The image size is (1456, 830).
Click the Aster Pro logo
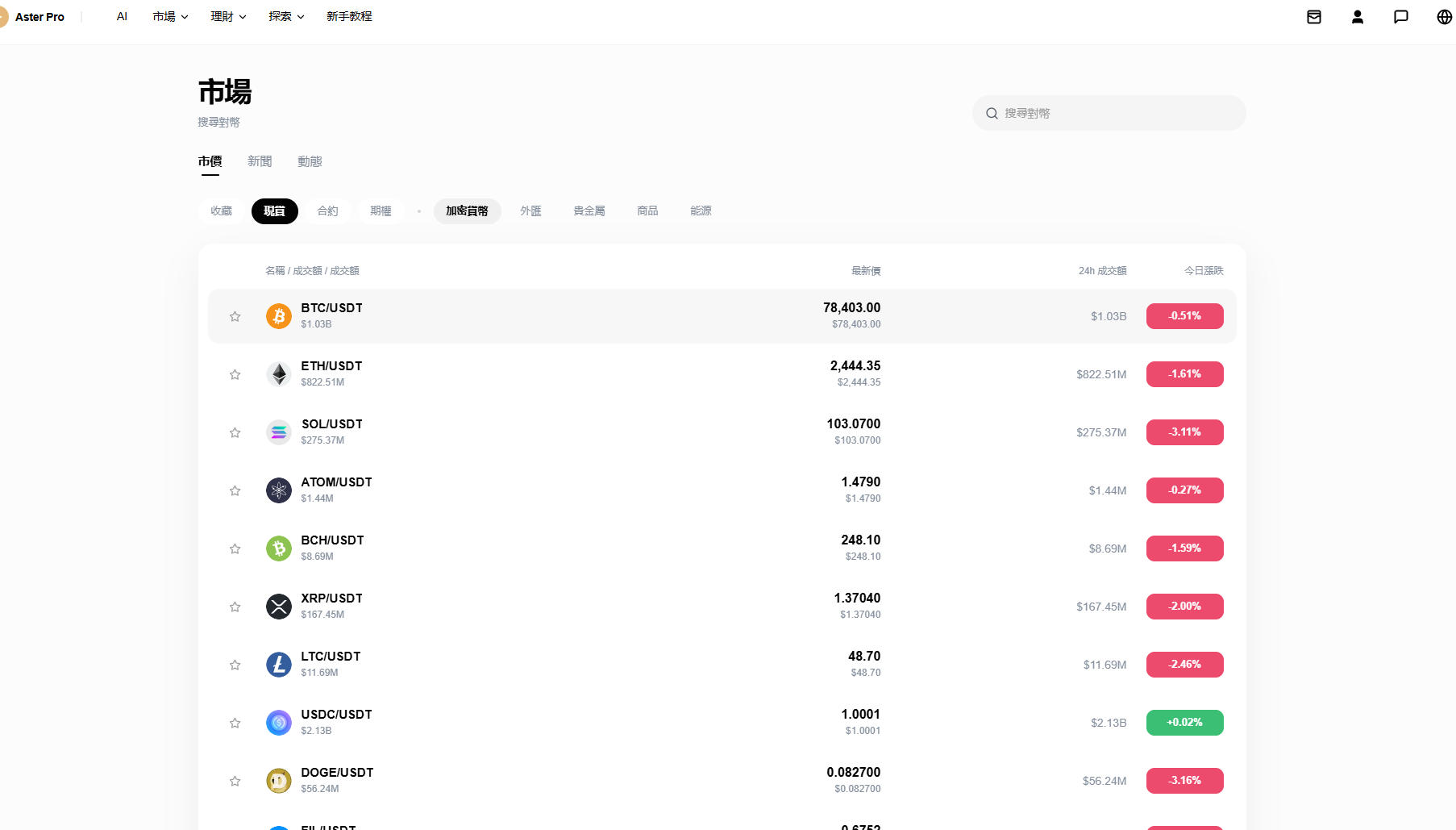[x=32, y=17]
